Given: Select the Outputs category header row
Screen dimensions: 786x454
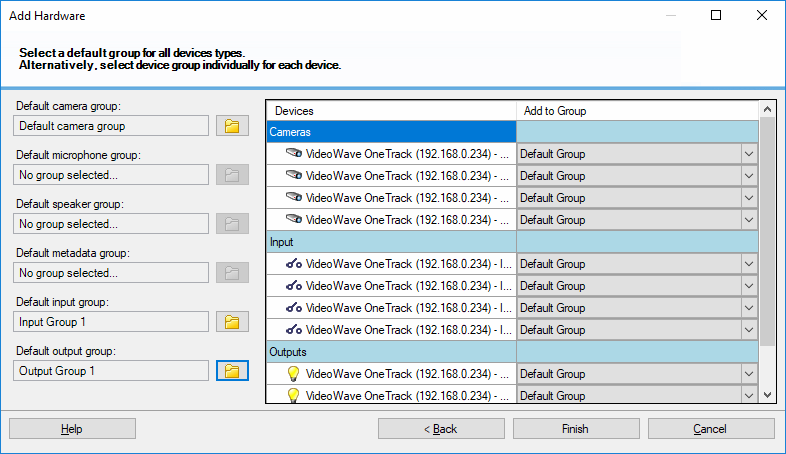Looking at the screenshot, I should point(512,352).
